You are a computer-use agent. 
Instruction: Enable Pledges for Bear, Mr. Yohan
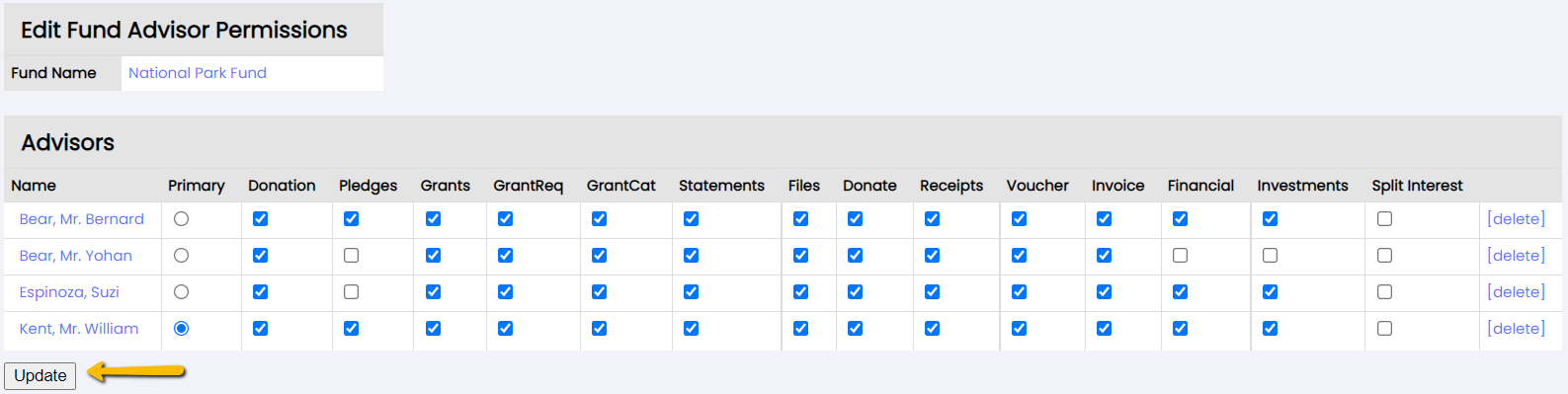click(x=351, y=256)
